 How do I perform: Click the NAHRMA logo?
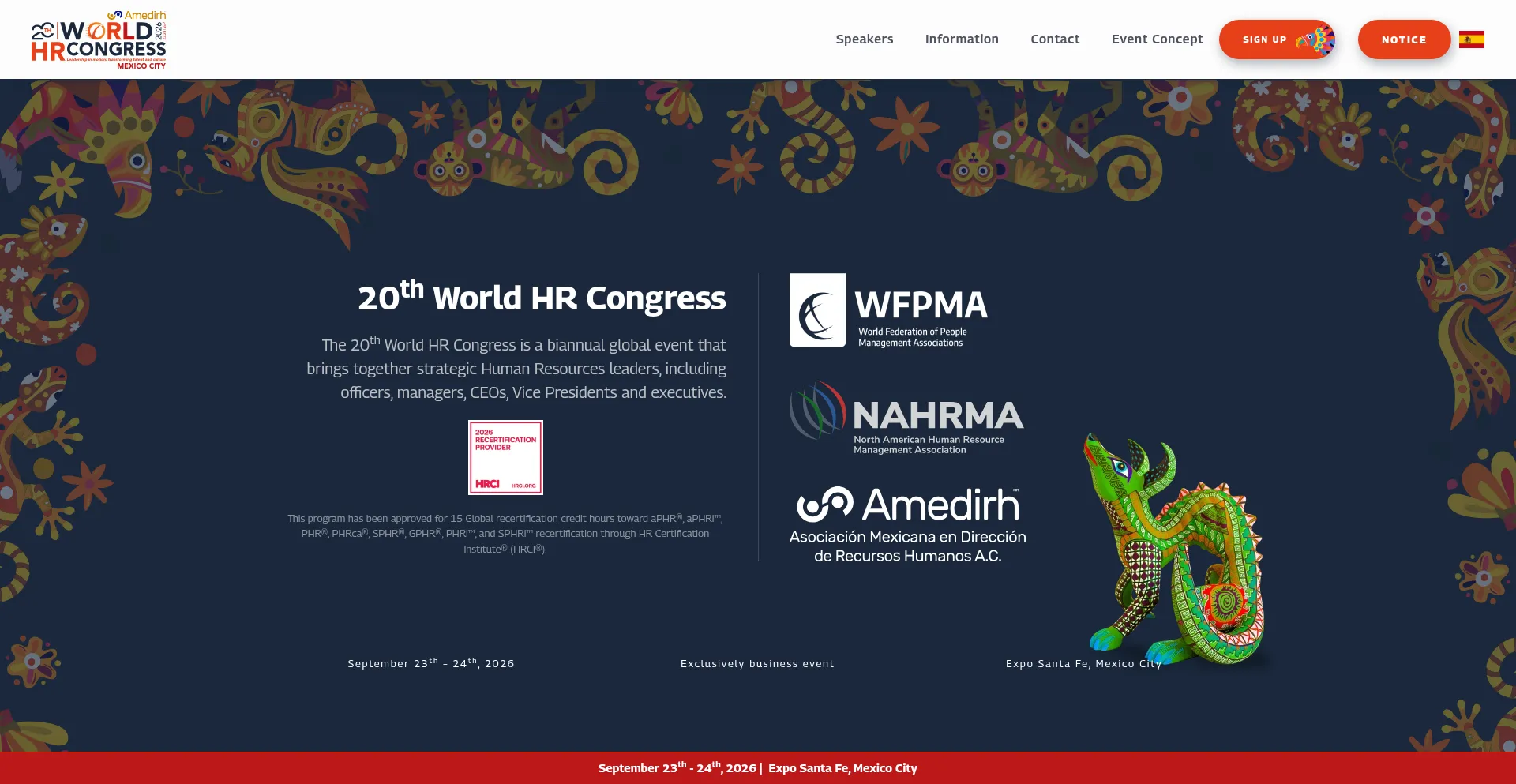coord(906,418)
